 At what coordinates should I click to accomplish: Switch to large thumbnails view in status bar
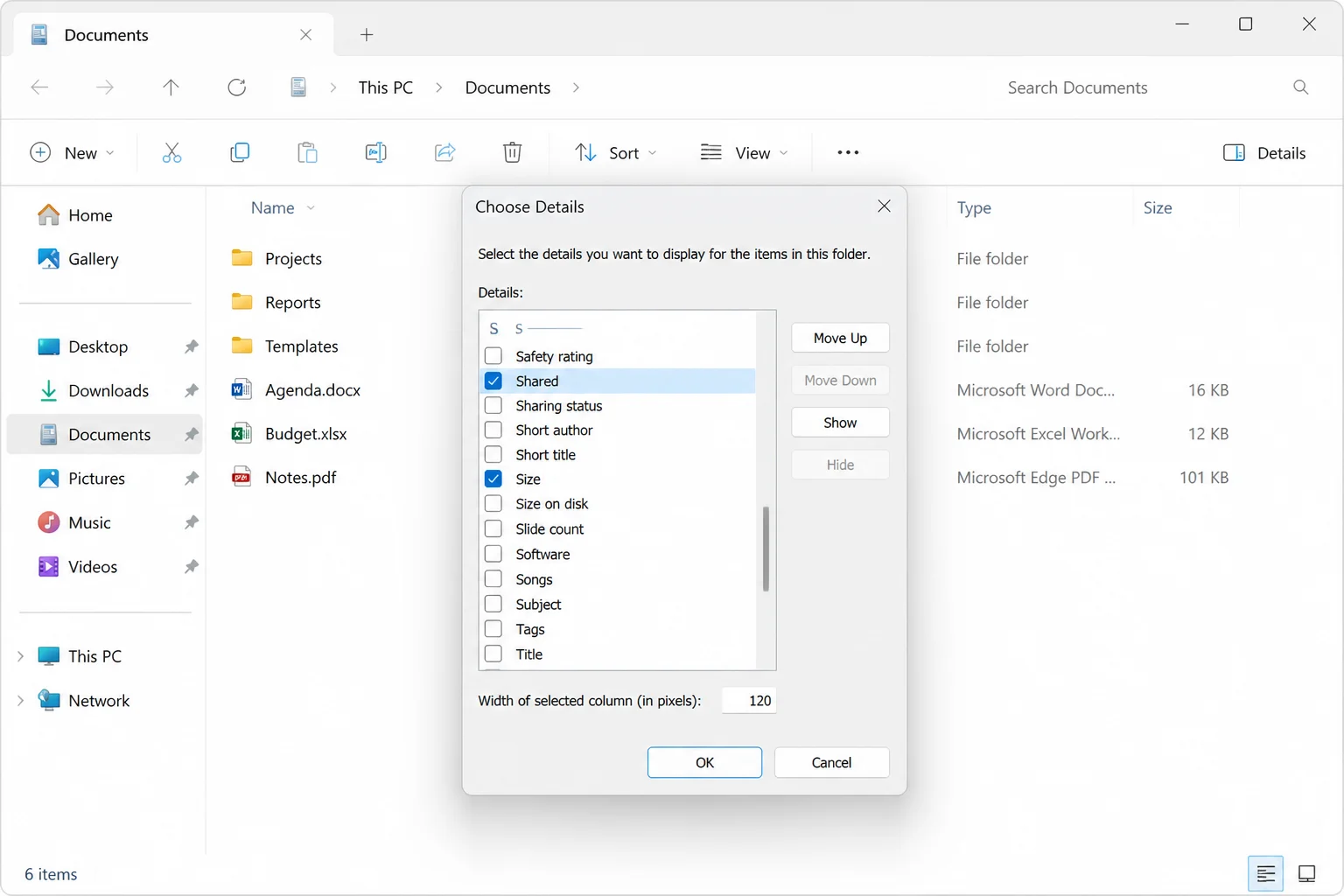(1306, 873)
